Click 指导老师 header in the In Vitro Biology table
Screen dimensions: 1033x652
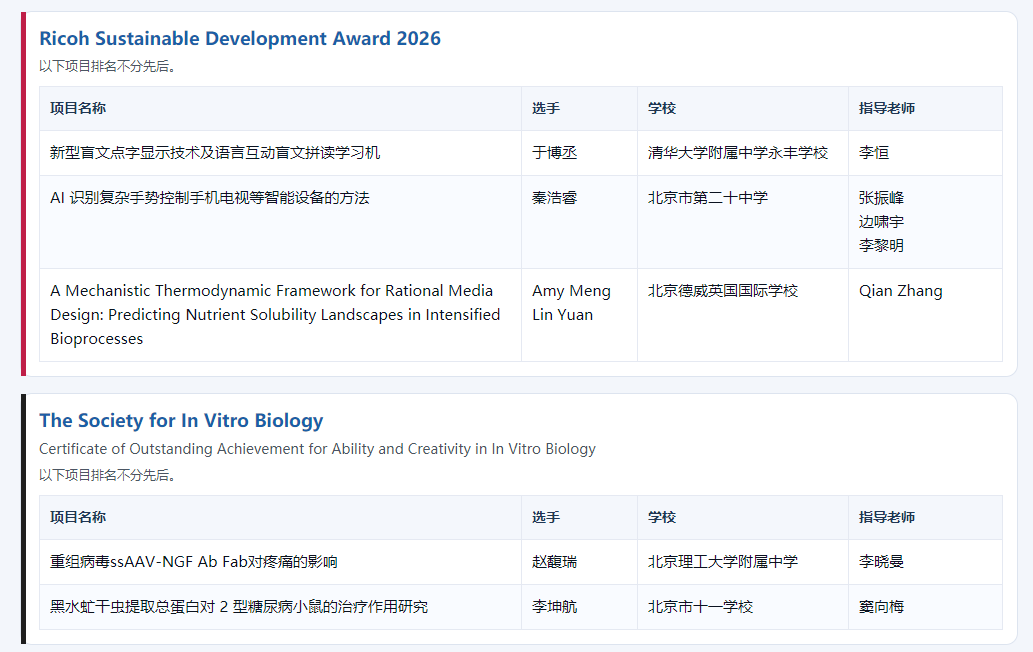pos(887,517)
